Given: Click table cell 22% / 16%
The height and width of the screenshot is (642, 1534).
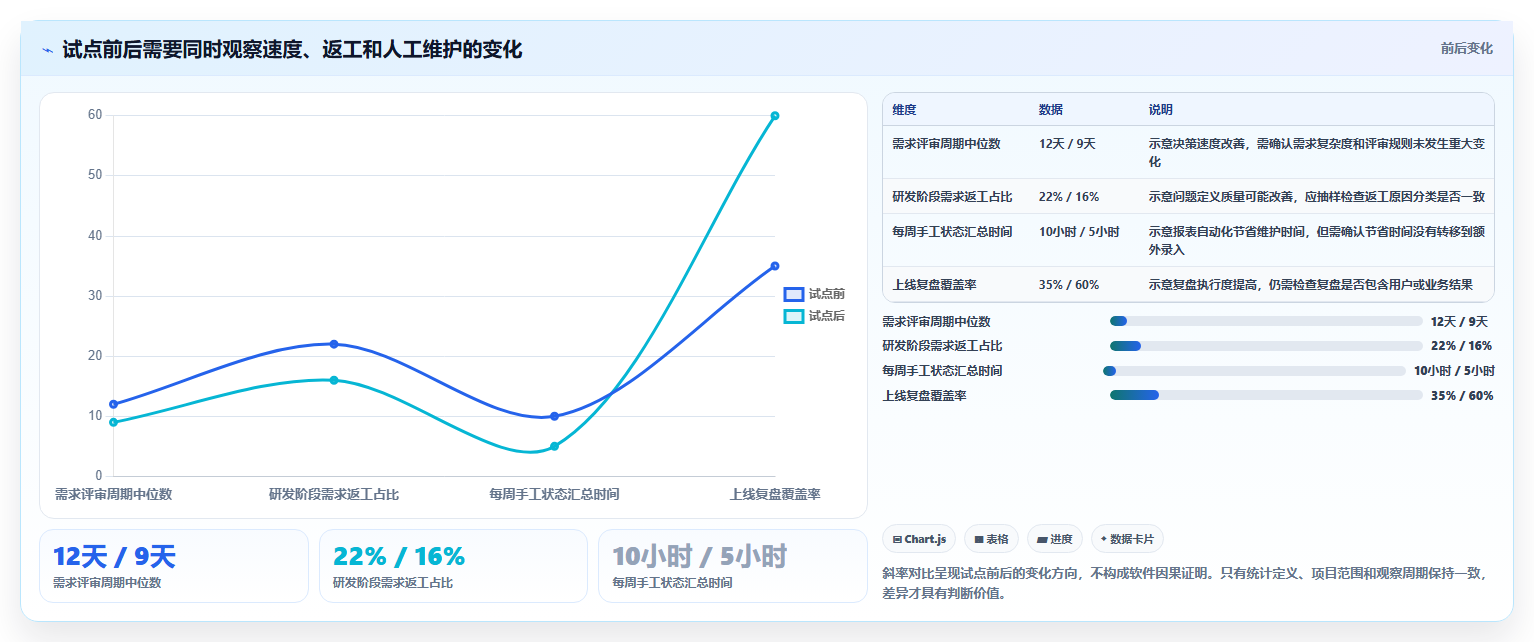Looking at the screenshot, I should tap(1069, 196).
